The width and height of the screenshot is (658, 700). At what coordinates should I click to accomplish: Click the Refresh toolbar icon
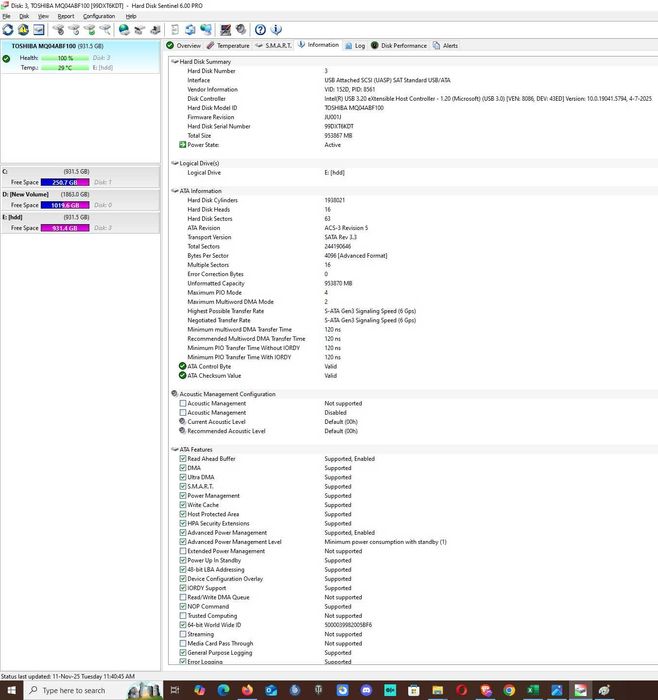tap(8, 30)
